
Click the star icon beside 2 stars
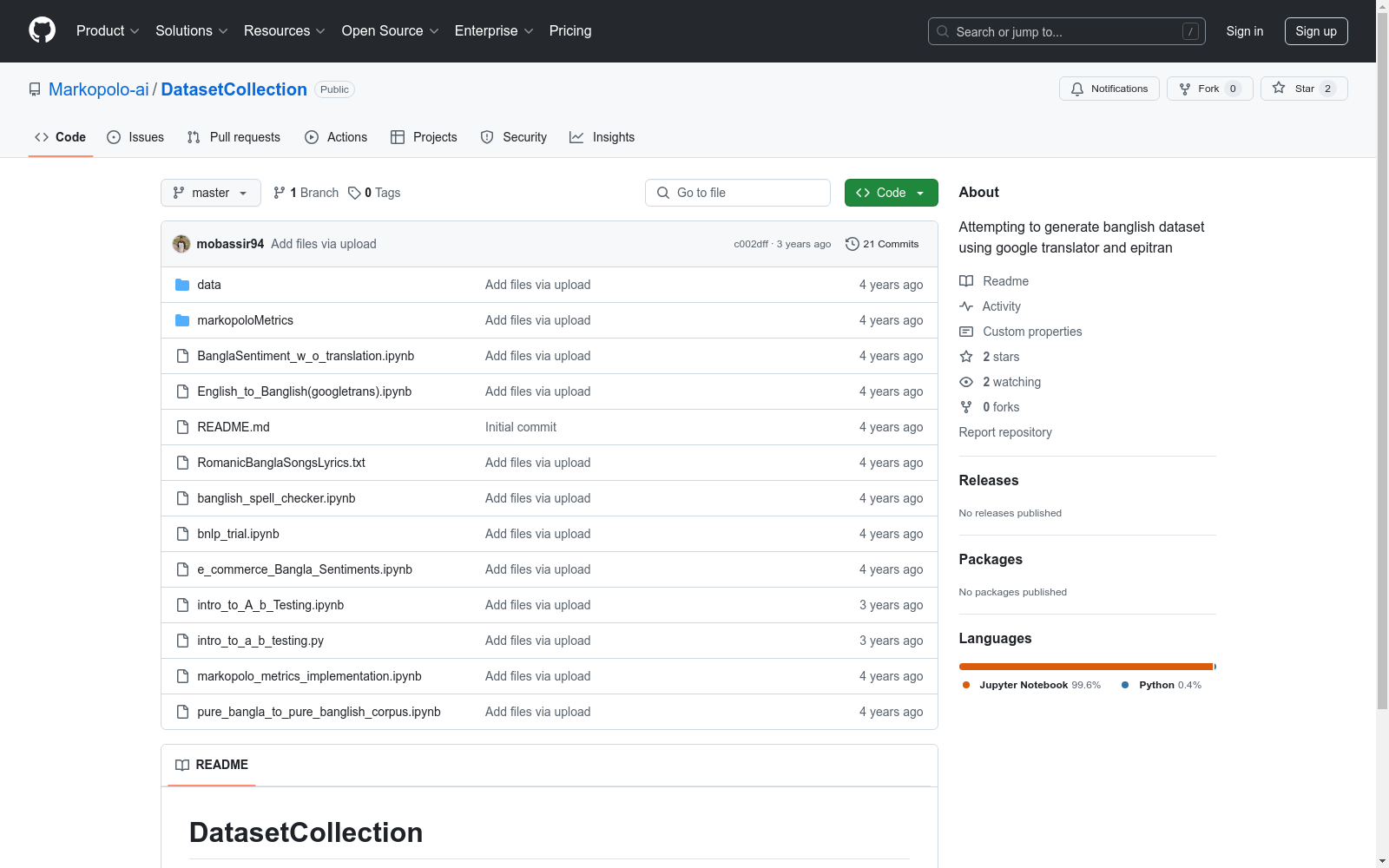pos(966,357)
